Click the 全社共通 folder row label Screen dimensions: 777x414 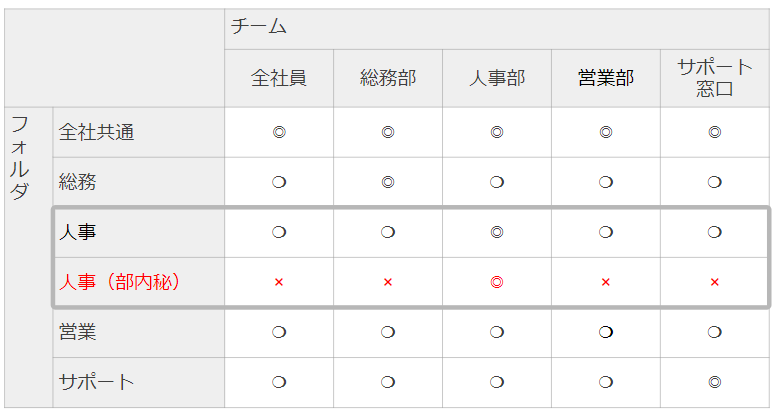[x=97, y=132]
